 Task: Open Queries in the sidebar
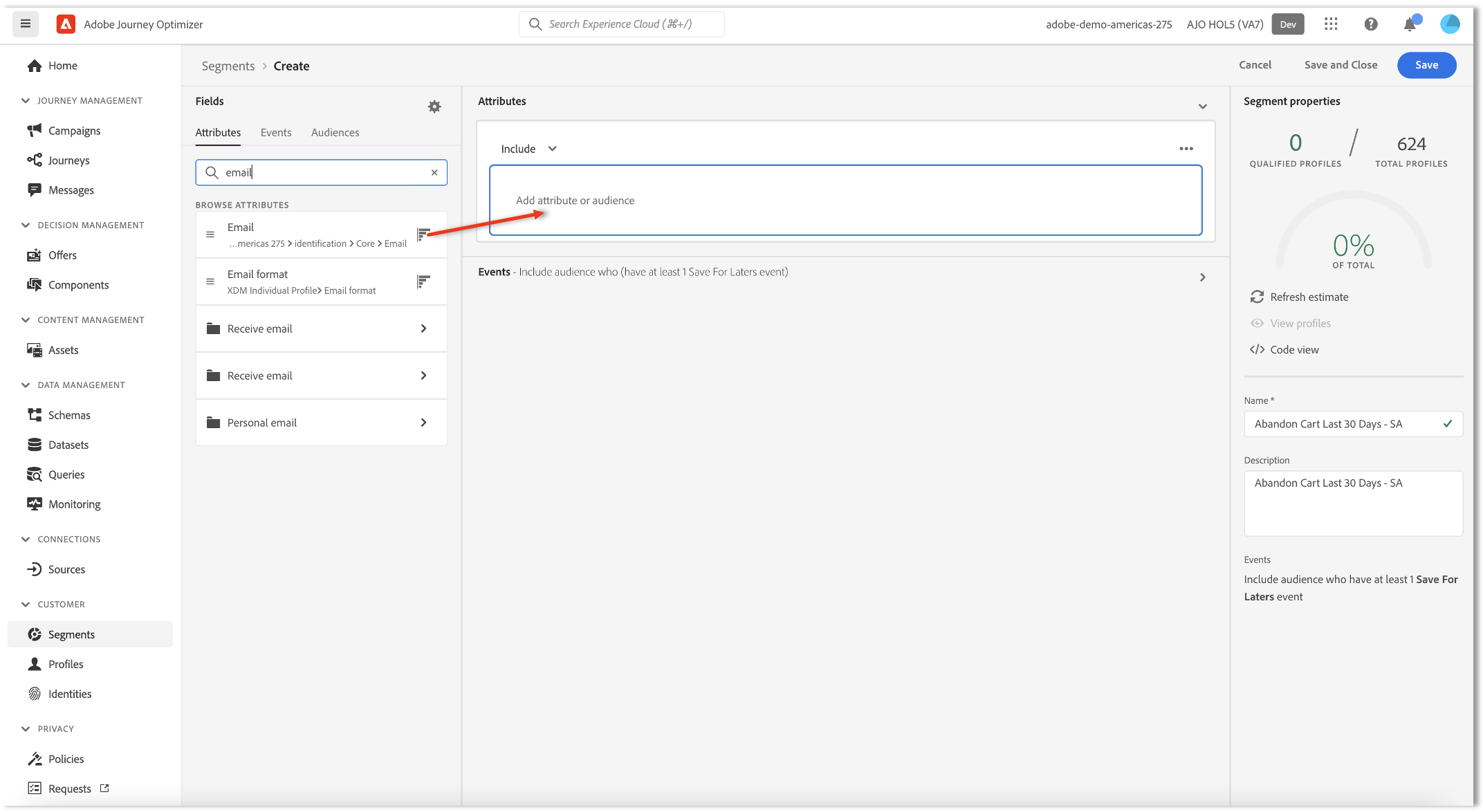[56, 474]
